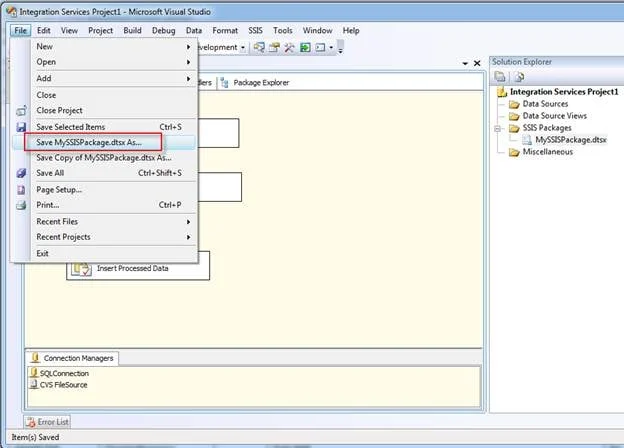
Task: Open the Build menu
Action: tap(132, 31)
